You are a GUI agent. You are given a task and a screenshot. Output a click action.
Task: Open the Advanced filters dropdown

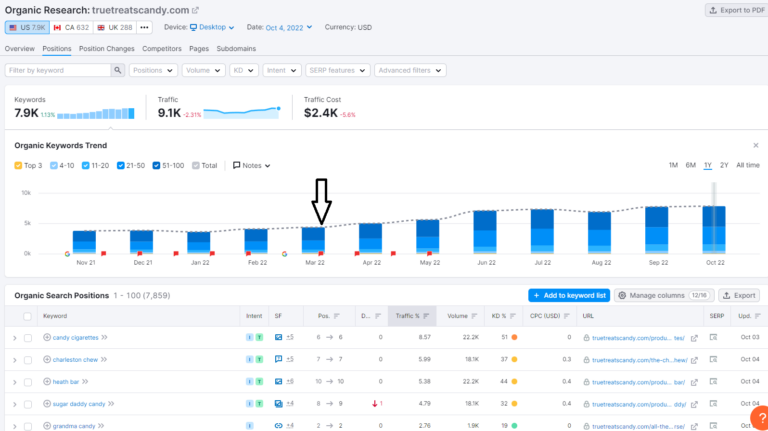coord(410,71)
